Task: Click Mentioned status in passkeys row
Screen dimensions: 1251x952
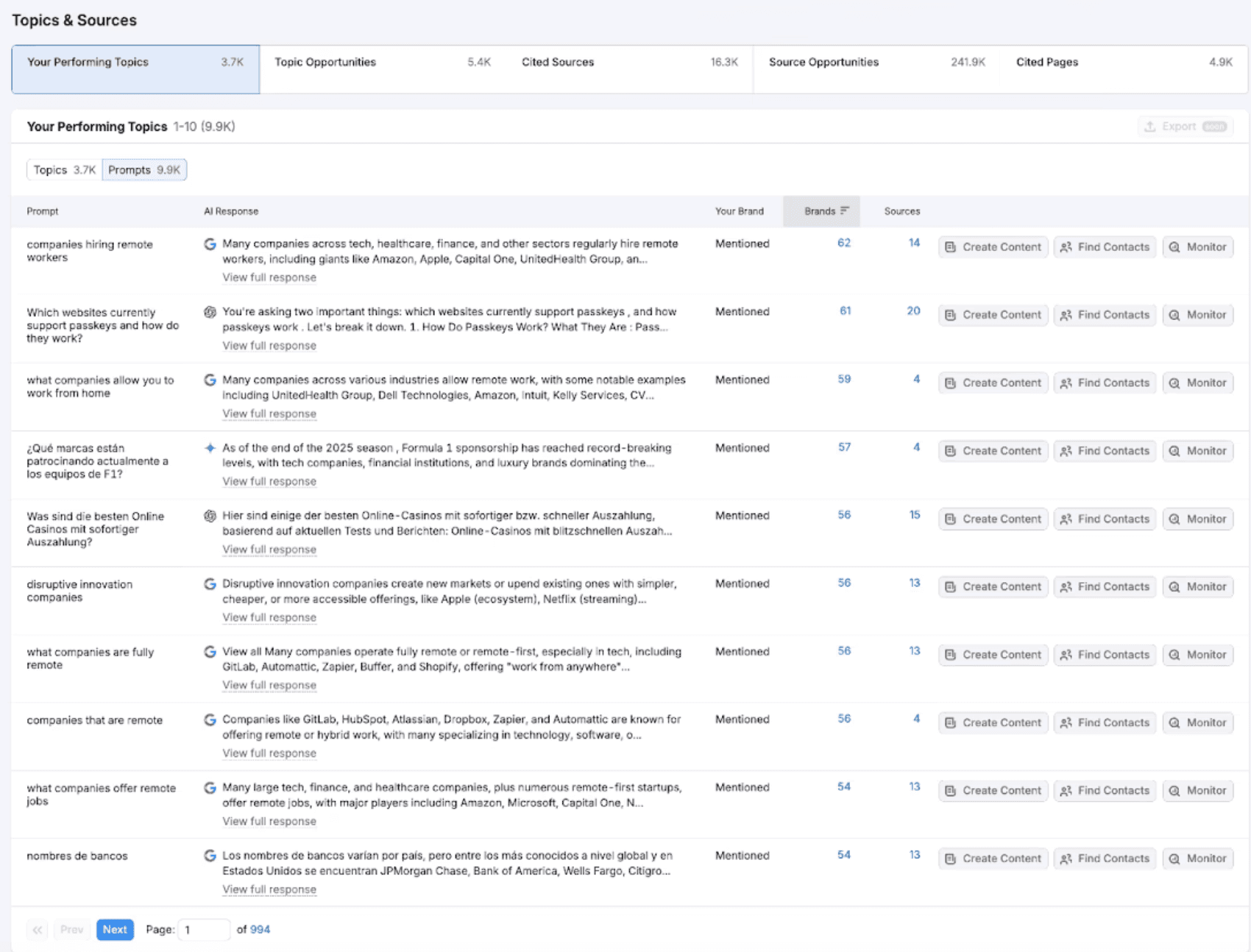Action: point(743,312)
